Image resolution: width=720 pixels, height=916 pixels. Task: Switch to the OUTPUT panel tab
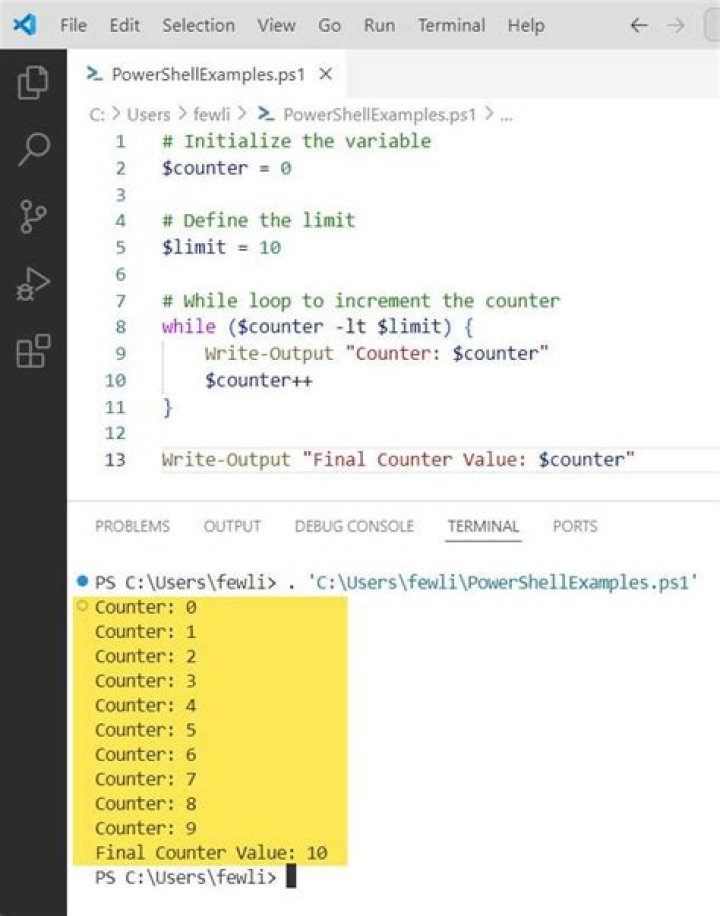pos(232,526)
